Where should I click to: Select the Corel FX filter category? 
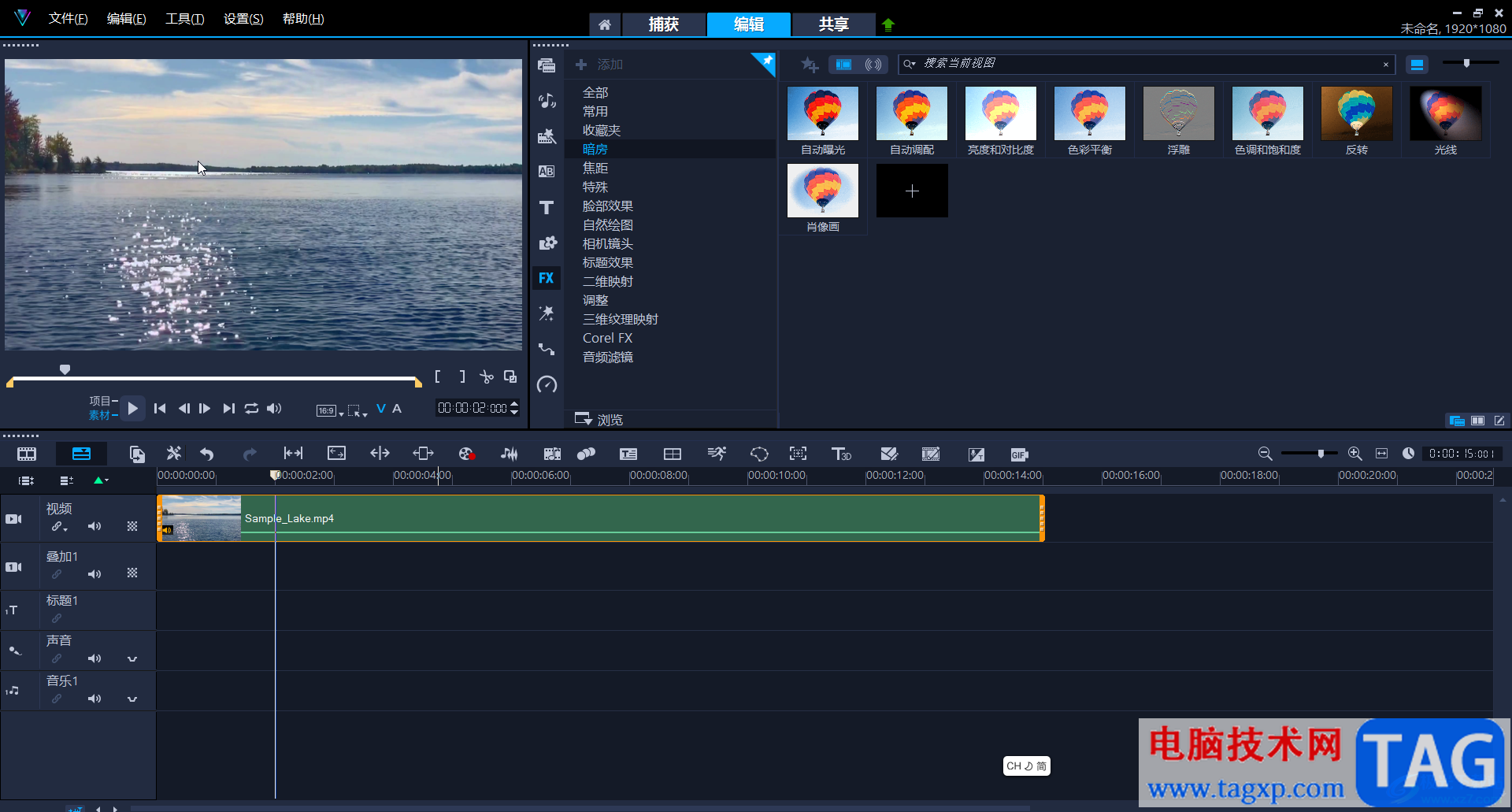tap(607, 338)
